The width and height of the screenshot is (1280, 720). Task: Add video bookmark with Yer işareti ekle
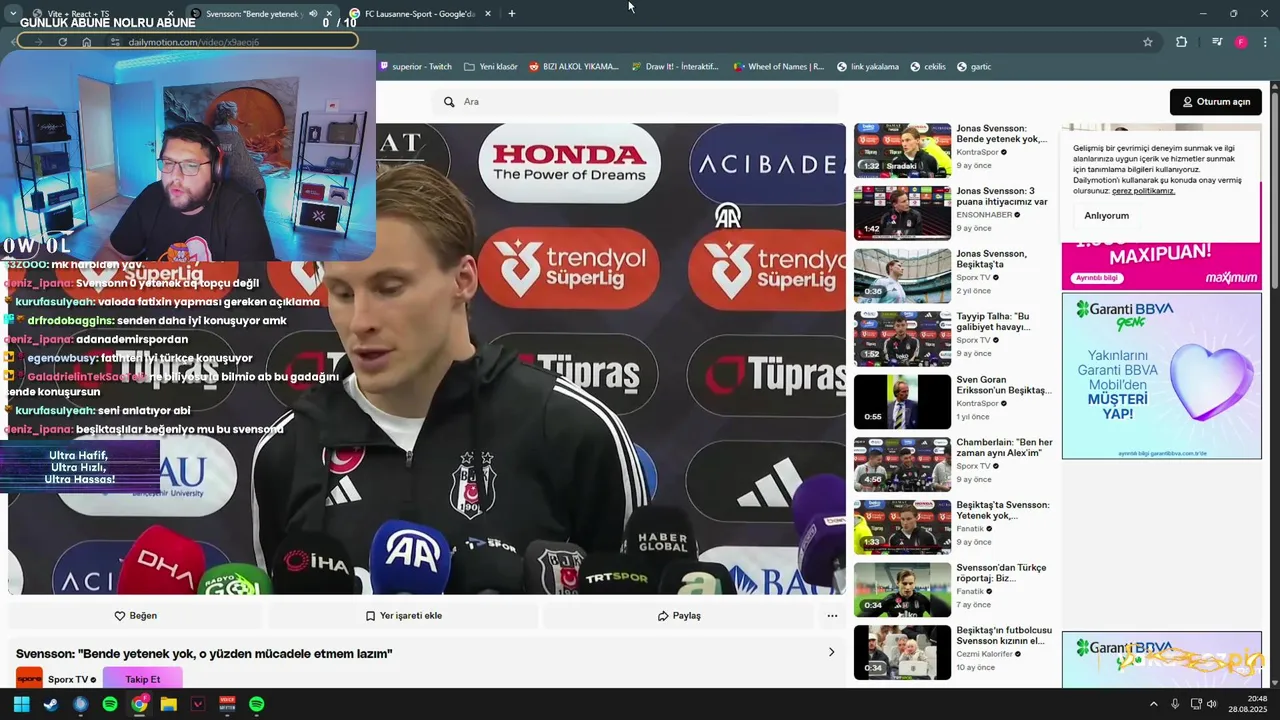click(x=403, y=616)
